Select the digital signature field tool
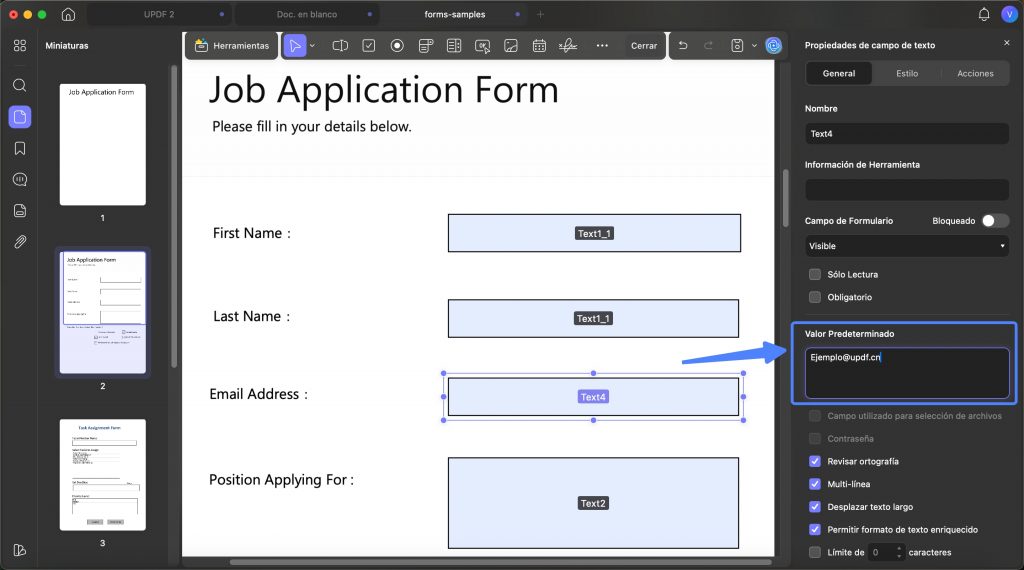The image size is (1024, 570). [568, 46]
